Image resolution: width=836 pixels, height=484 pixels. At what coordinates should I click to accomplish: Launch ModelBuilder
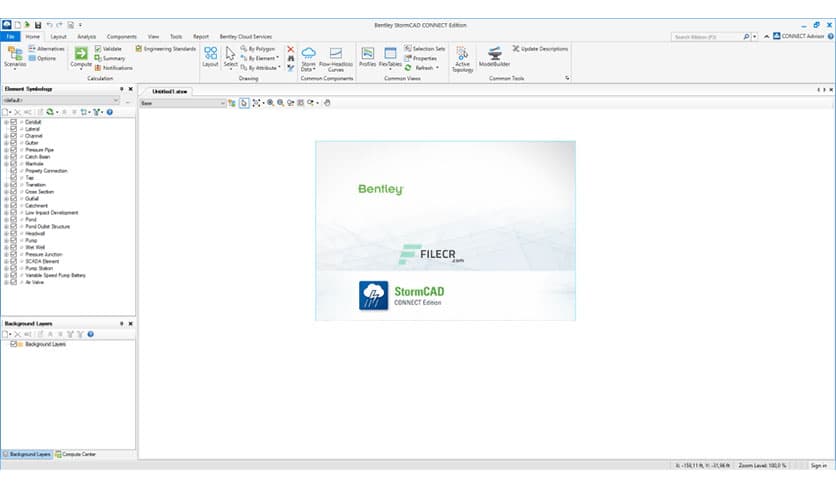pos(494,57)
